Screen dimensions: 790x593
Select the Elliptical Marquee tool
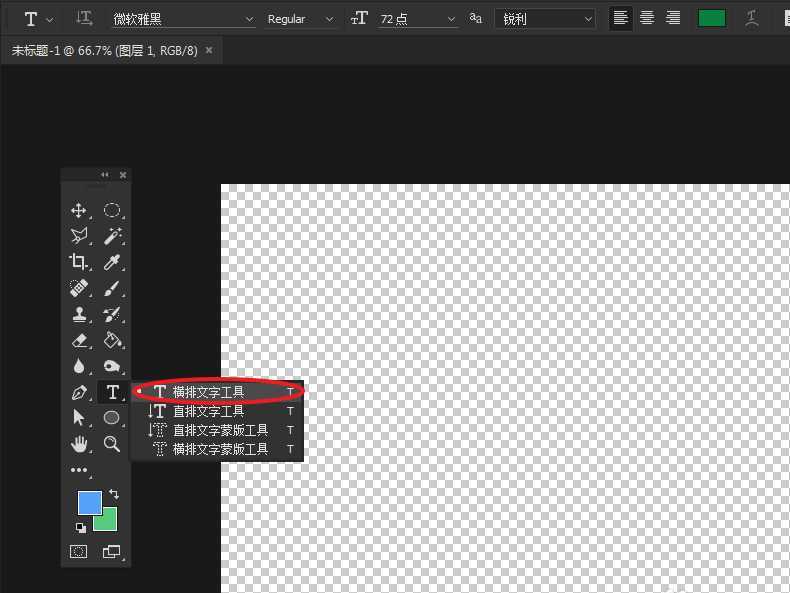[x=112, y=211]
